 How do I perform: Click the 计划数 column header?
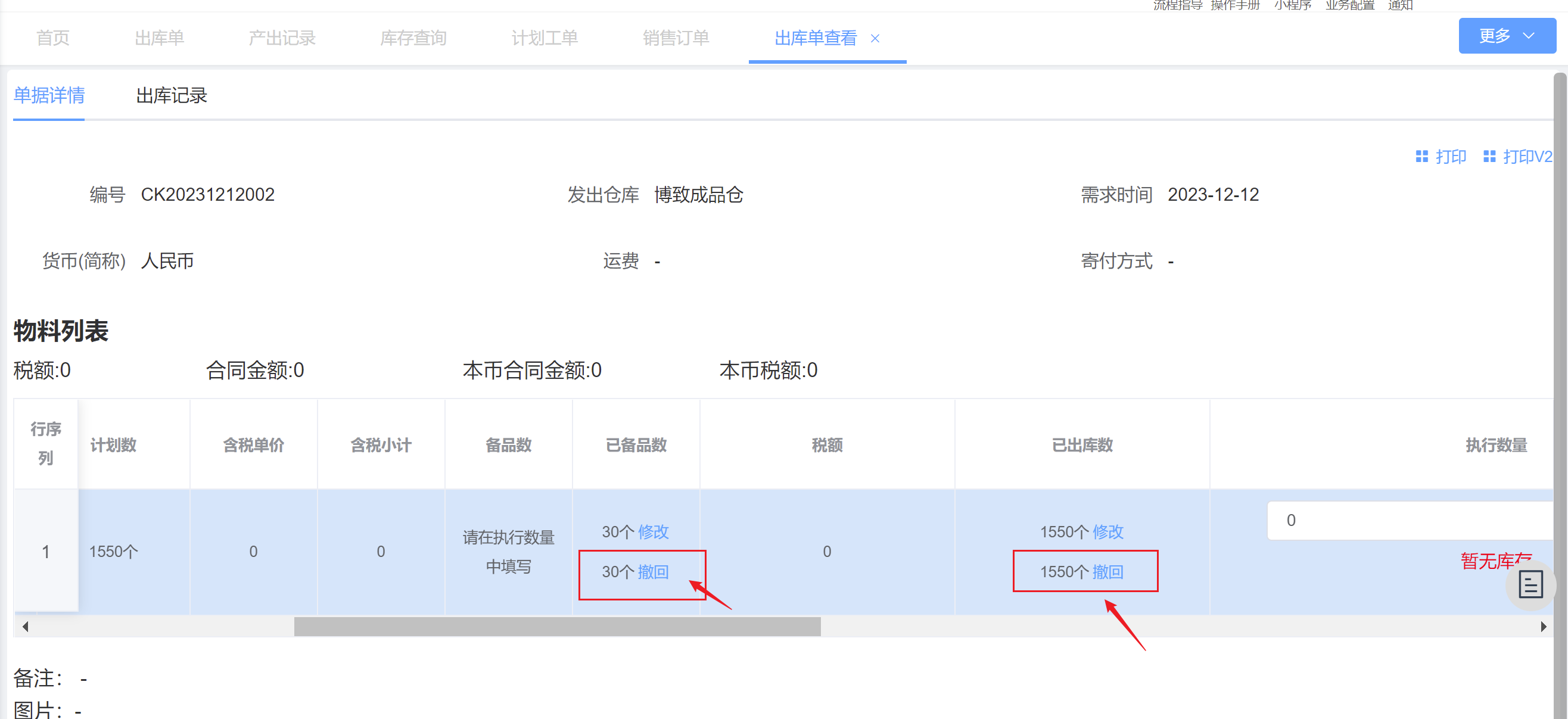(x=113, y=445)
